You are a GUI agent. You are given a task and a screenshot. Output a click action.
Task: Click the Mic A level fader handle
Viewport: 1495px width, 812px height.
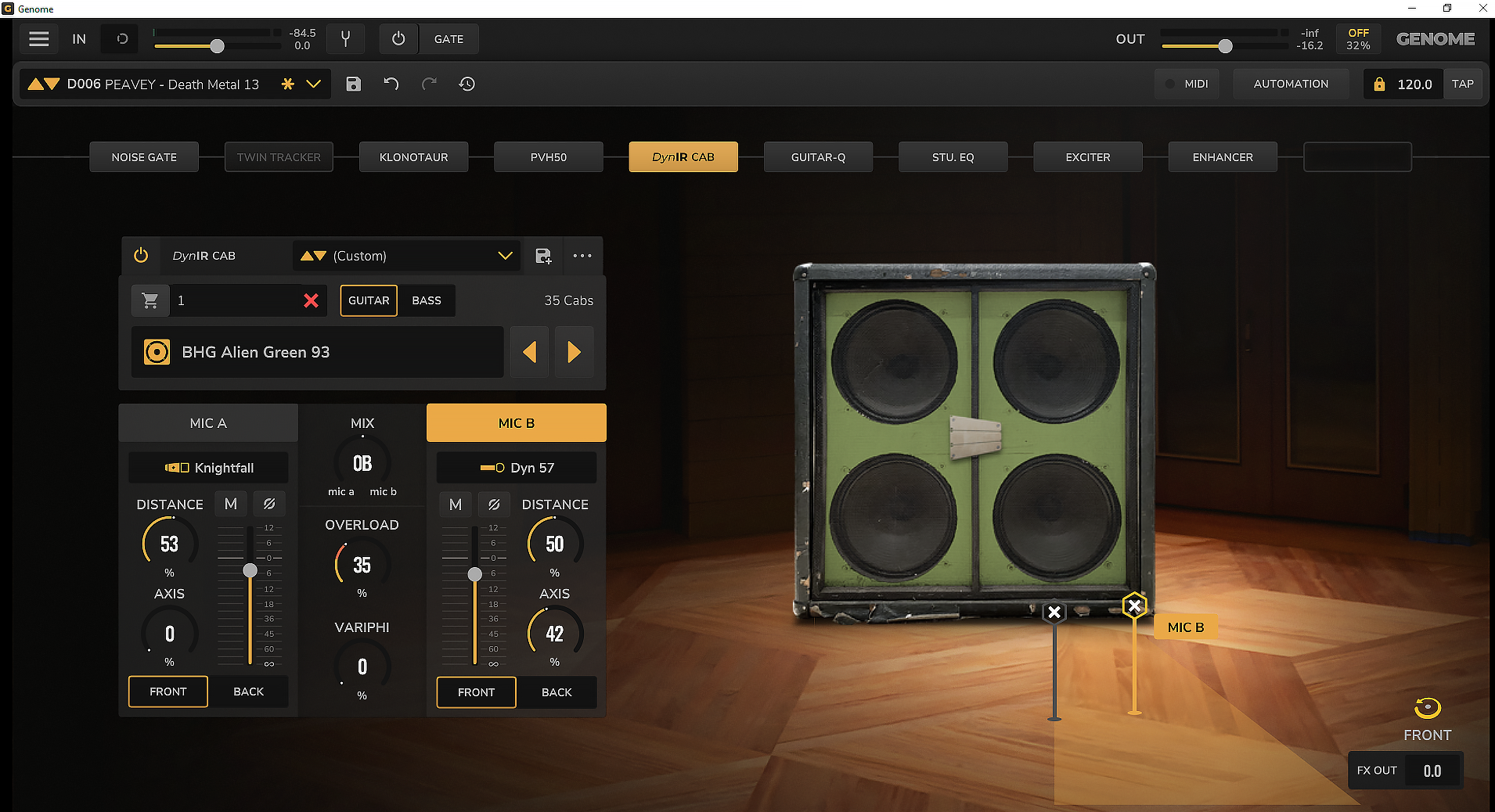(250, 570)
